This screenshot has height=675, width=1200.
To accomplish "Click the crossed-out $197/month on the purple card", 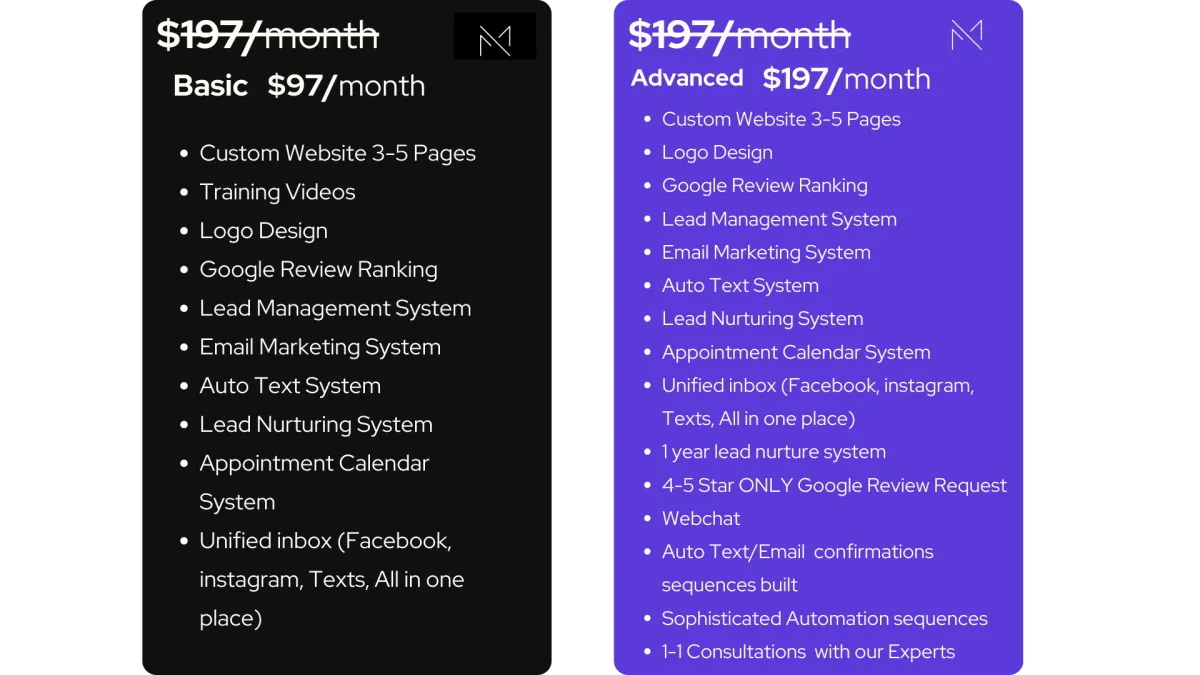I will click(739, 35).
